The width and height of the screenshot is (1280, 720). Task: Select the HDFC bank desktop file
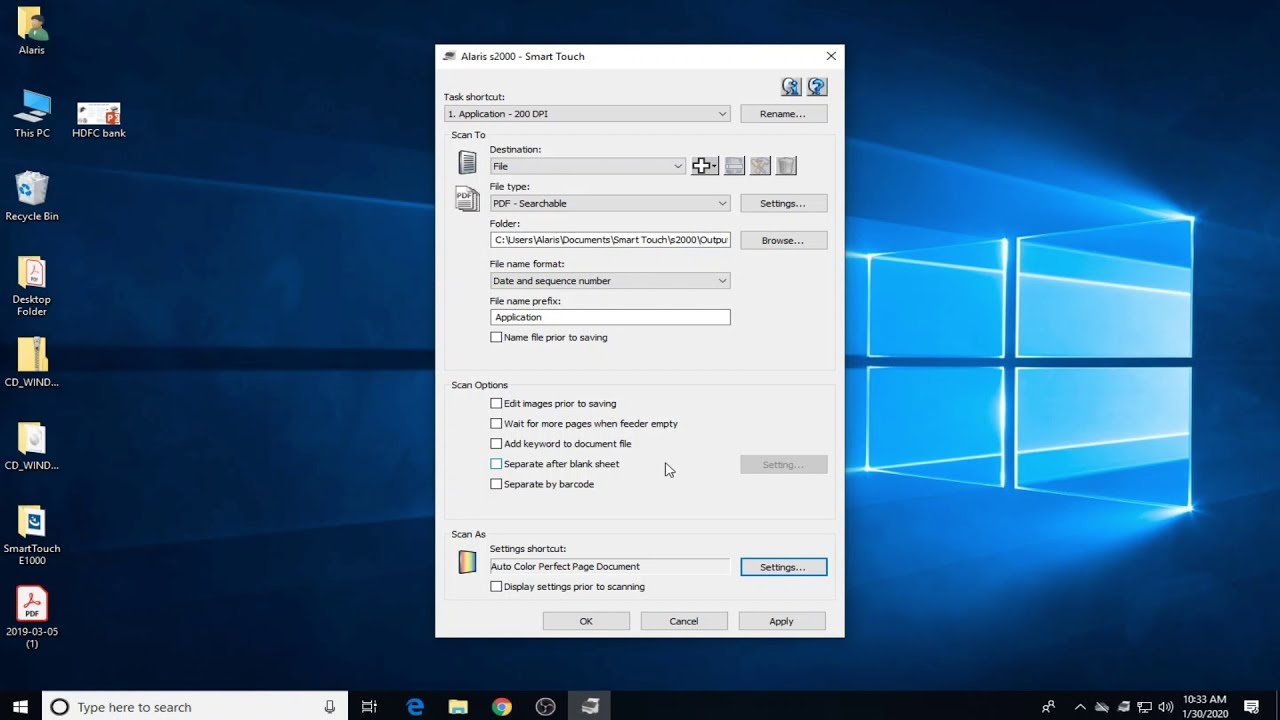pos(99,120)
